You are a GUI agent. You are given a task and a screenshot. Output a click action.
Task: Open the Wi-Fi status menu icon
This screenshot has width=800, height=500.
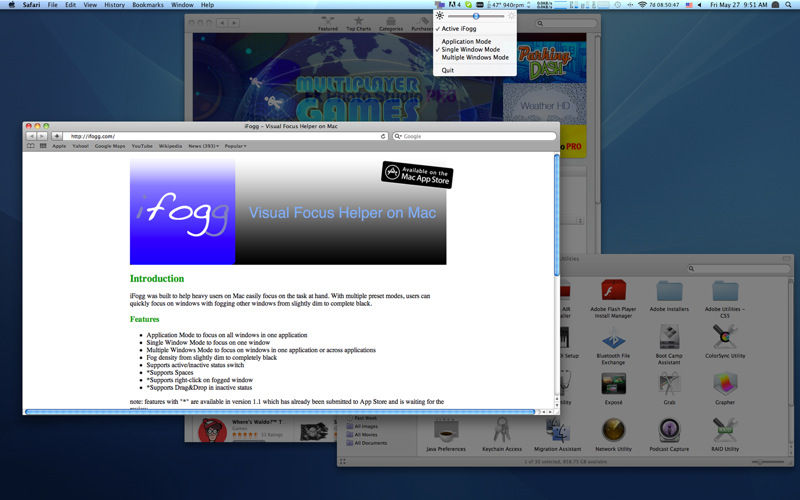(642, 5)
